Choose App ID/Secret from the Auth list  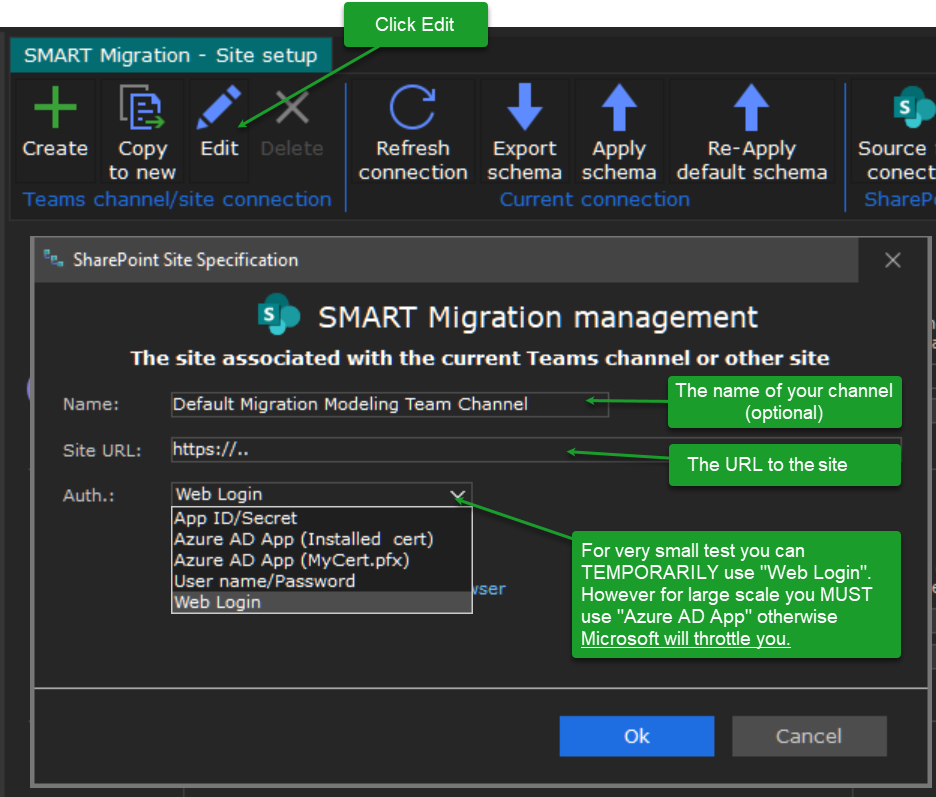point(322,518)
